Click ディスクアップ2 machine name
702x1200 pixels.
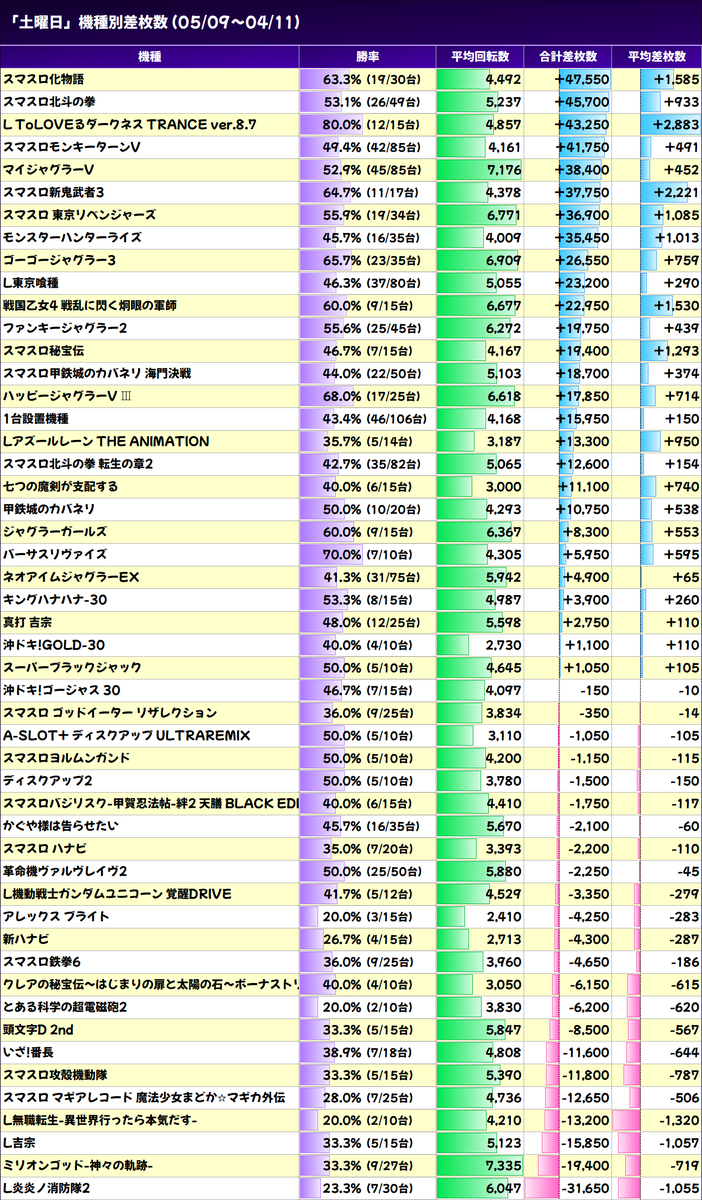tap(48, 781)
